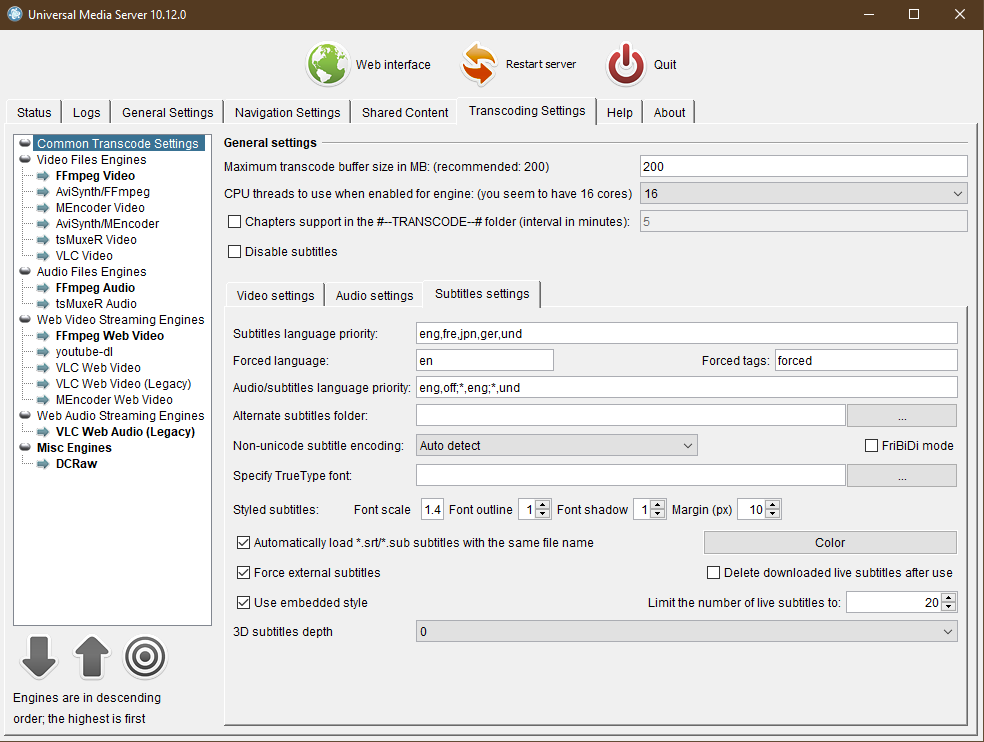Click arrow icon beside MEncoder Video
Viewport: 984px width, 742px height.
click(43, 208)
